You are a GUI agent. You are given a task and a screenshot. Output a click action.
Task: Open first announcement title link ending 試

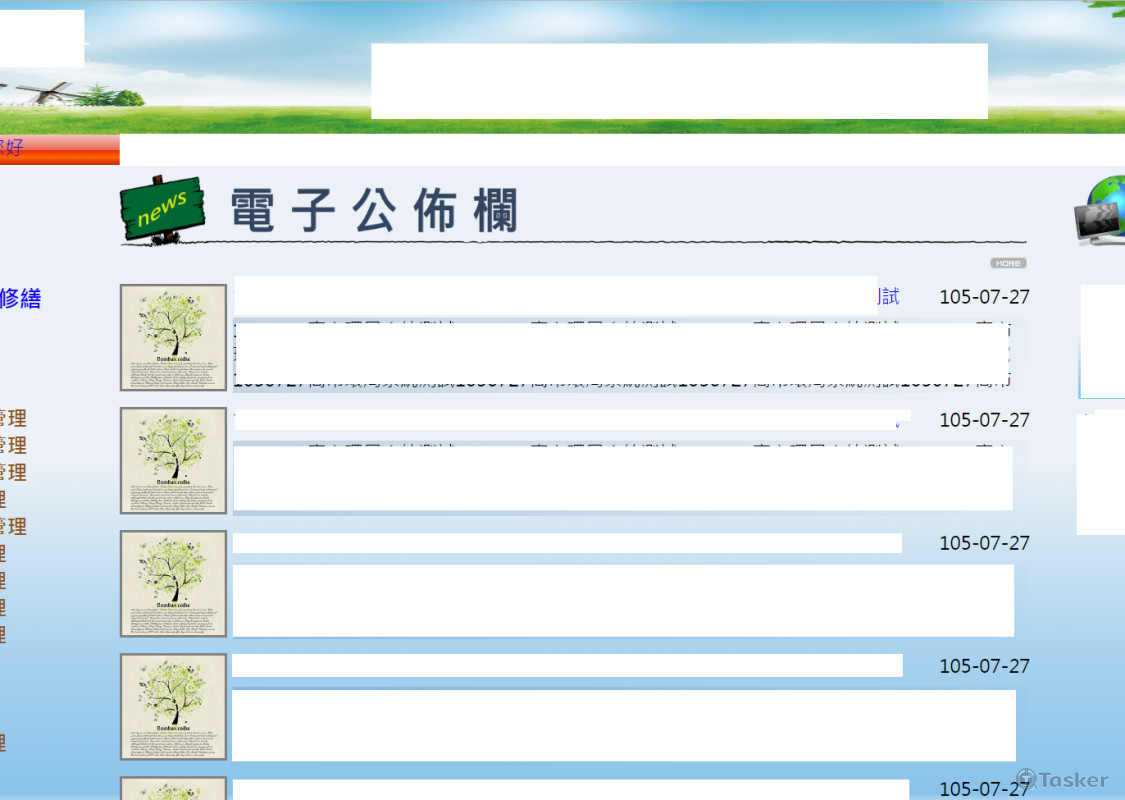click(x=888, y=296)
